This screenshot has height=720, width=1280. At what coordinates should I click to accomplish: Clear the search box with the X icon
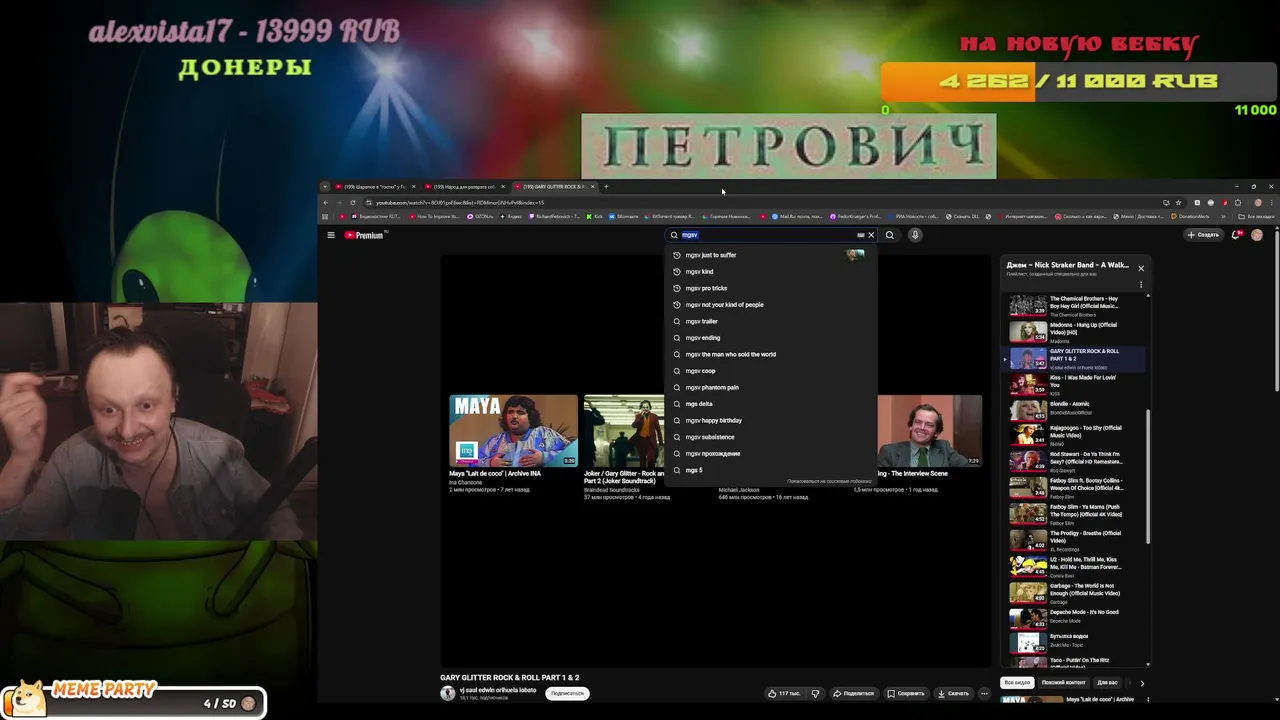pos(871,235)
